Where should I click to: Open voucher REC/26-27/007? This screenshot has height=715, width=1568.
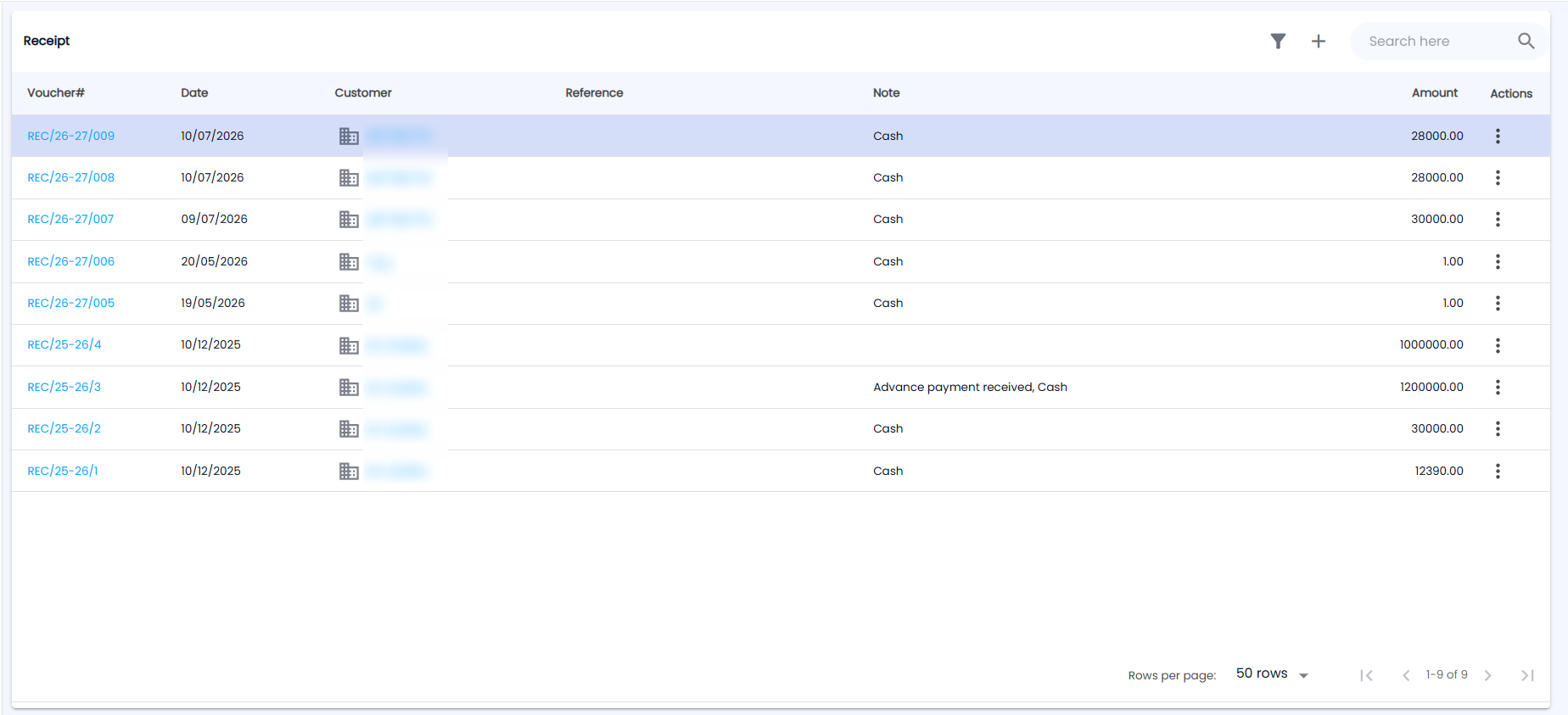coord(70,219)
